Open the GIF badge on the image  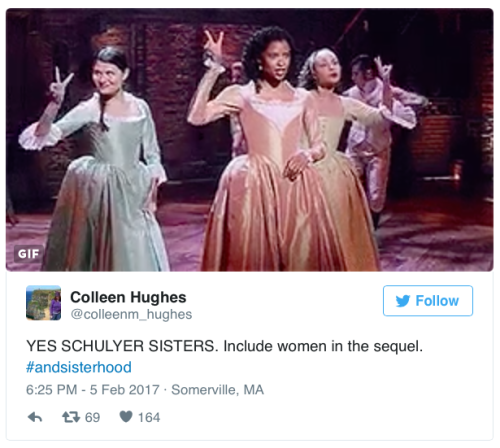(29, 254)
